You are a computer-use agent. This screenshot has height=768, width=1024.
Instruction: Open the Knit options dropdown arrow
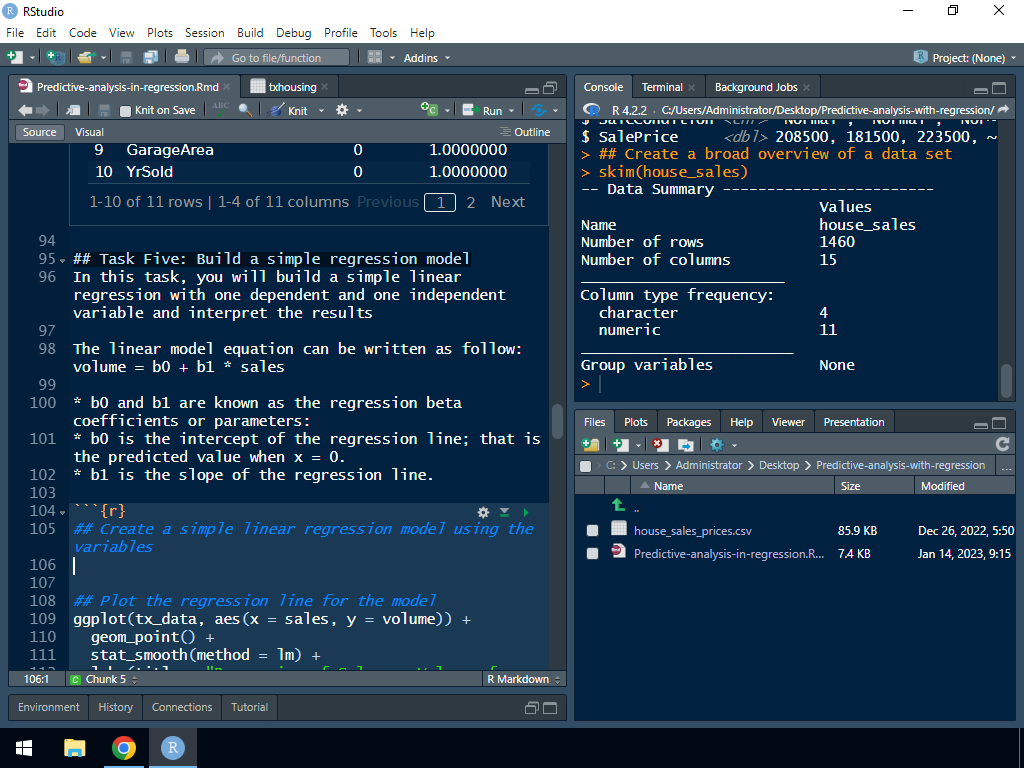tap(322, 111)
